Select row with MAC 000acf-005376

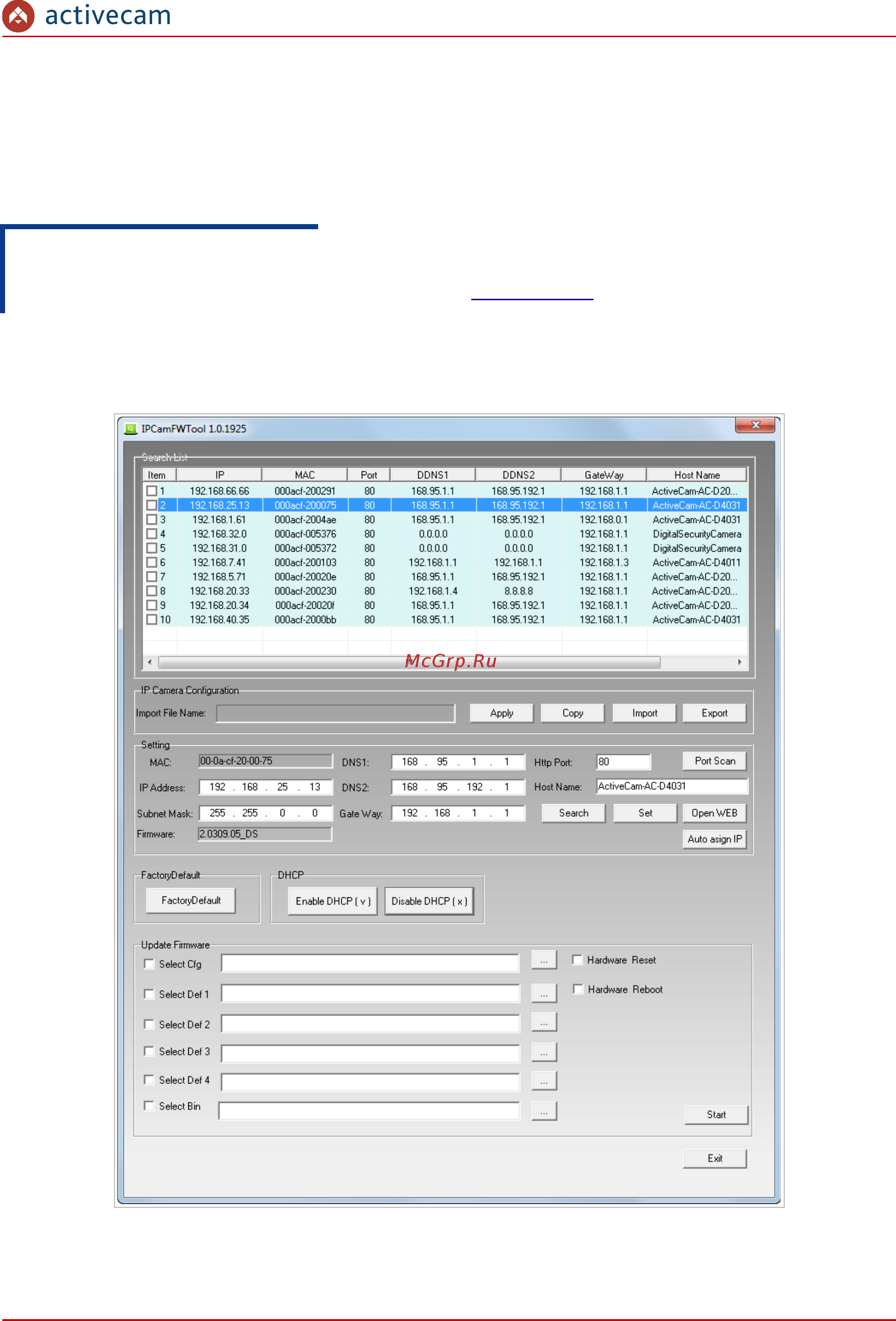[x=445, y=534]
